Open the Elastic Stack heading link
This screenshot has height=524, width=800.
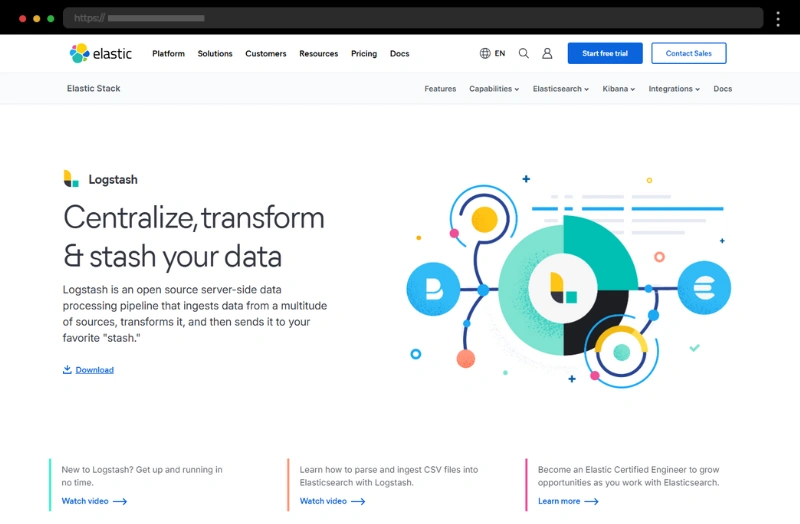[94, 88]
